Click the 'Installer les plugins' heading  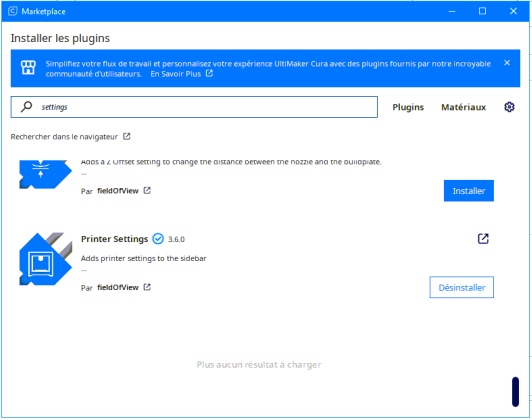60,38
